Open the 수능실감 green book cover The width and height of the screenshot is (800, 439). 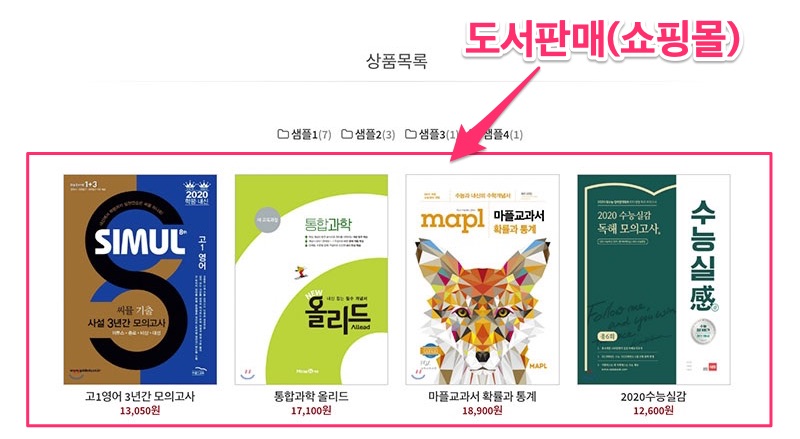click(654, 279)
